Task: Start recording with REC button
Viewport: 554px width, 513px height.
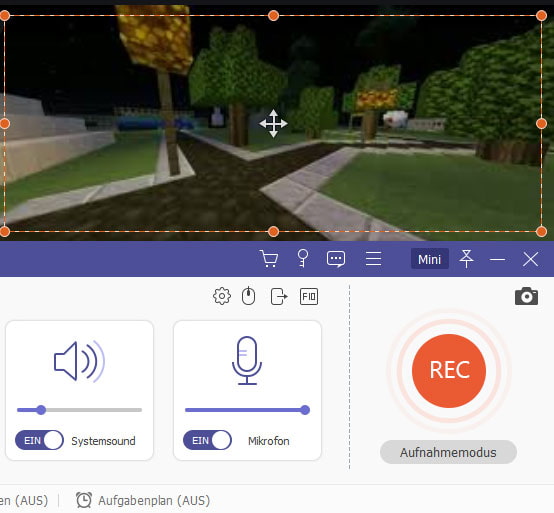Action: tap(449, 370)
